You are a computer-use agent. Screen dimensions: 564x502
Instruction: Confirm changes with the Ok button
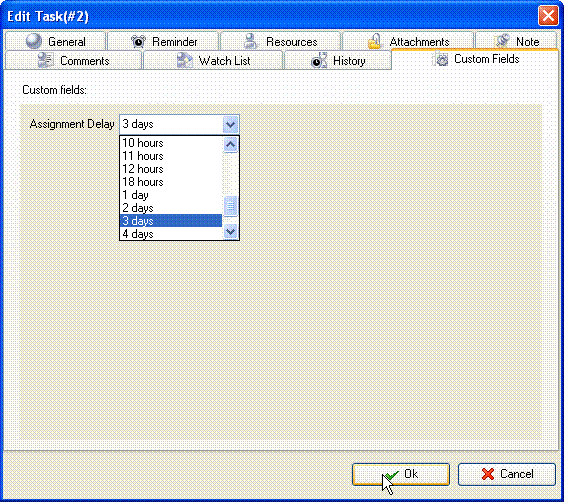pos(401,474)
